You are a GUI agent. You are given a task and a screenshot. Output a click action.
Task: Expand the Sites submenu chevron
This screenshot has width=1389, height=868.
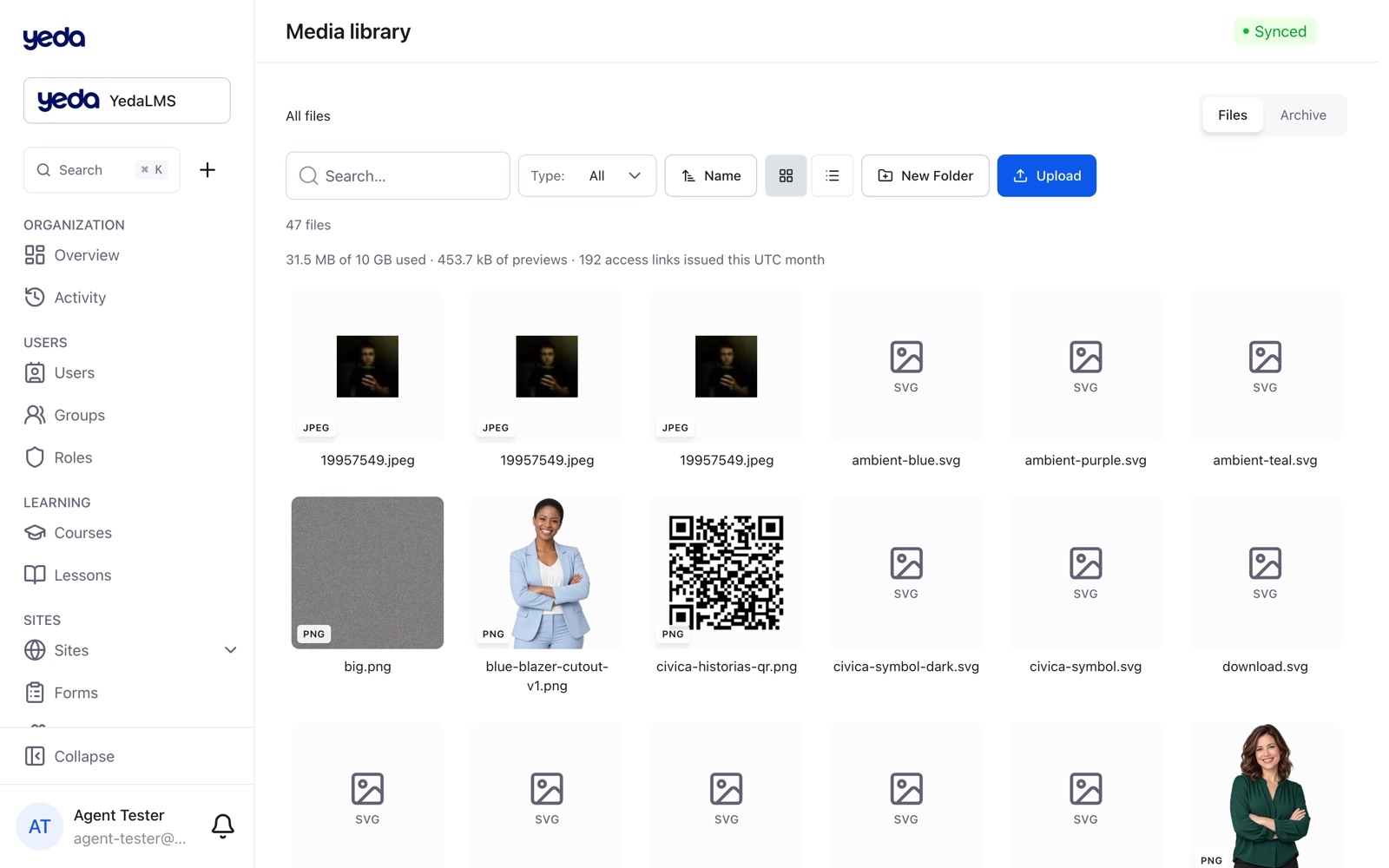pos(231,650)
